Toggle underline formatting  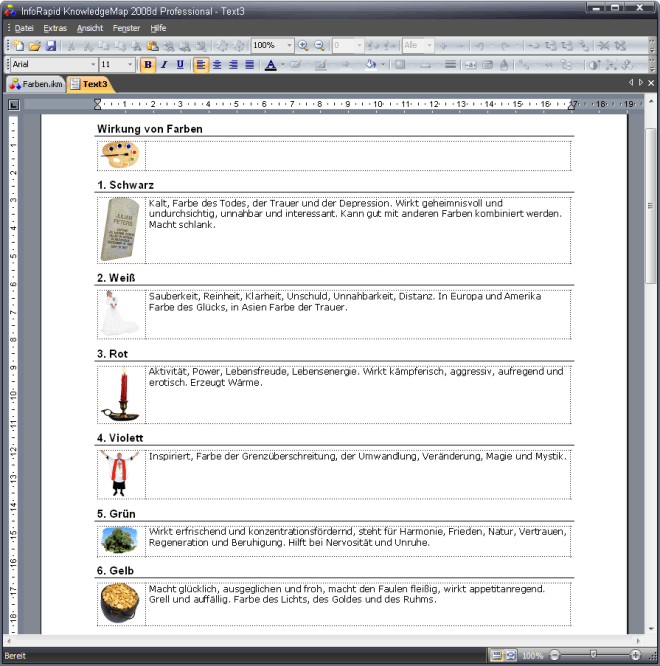[180, 65]
